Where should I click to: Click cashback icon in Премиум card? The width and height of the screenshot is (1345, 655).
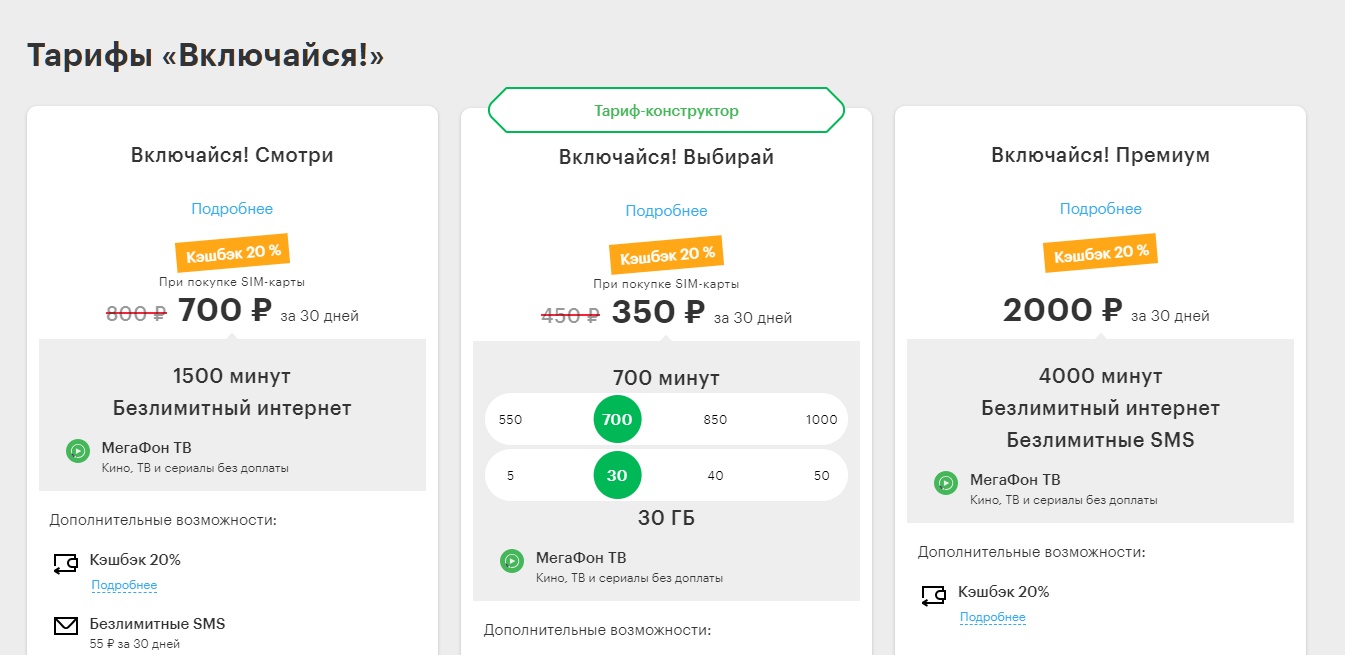[934, 596]
